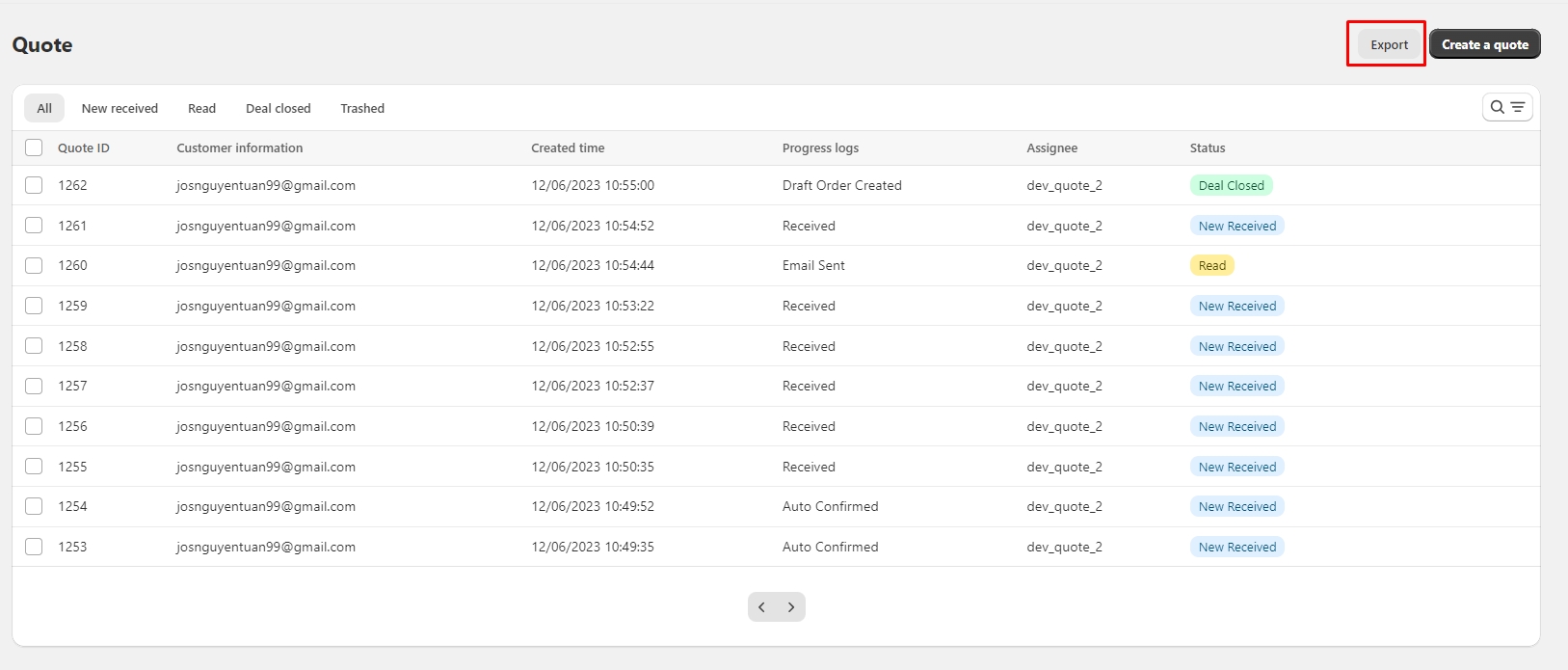1568x670 pixels.
Task: Click New Received badge for quote 1257
Action: [1236, 387]
